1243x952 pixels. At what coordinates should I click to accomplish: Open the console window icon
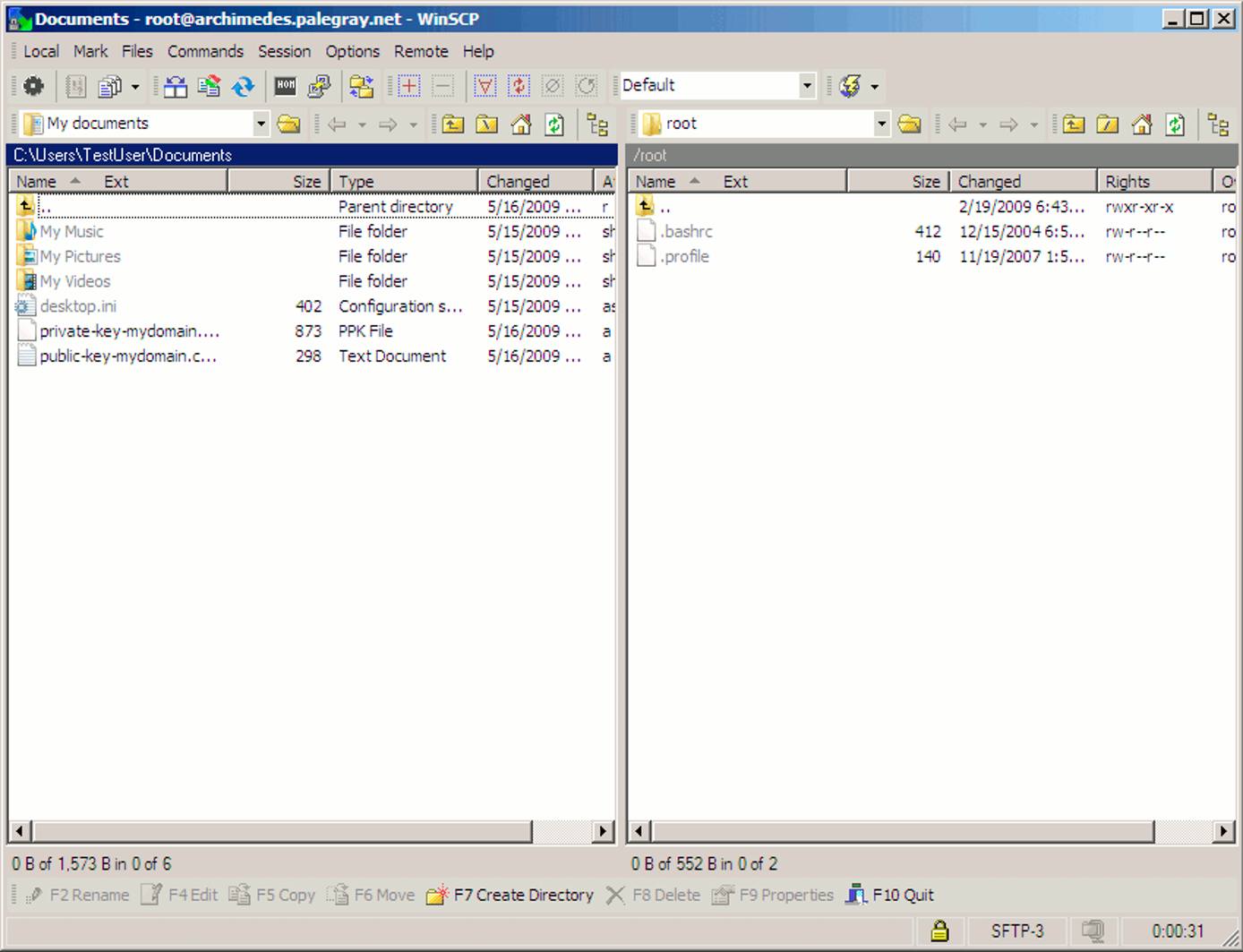[x=285, y=86]
